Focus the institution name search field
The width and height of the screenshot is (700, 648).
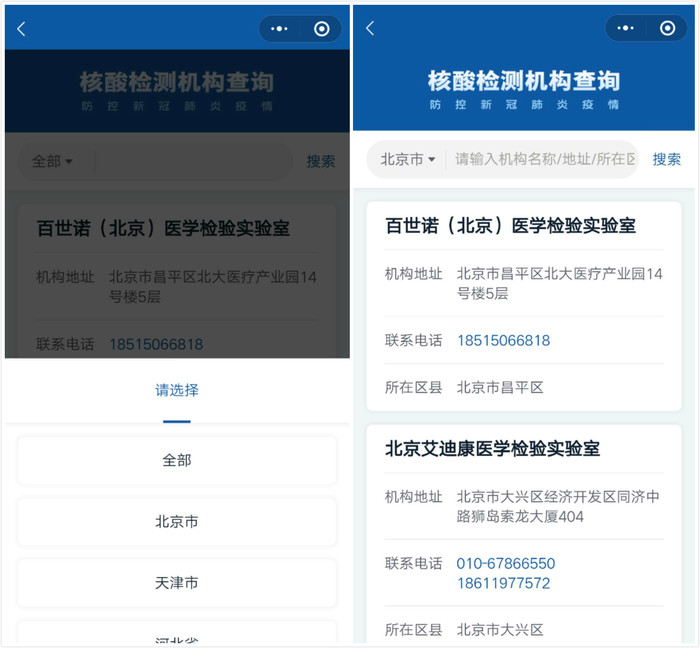(x=543, y=159)
